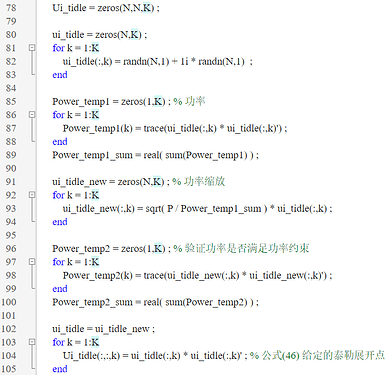The width and height of the screenshot is (387, 375).
Task: Click the ui_tidle = ui_tidle_new statement
Action: coord(103,329)
